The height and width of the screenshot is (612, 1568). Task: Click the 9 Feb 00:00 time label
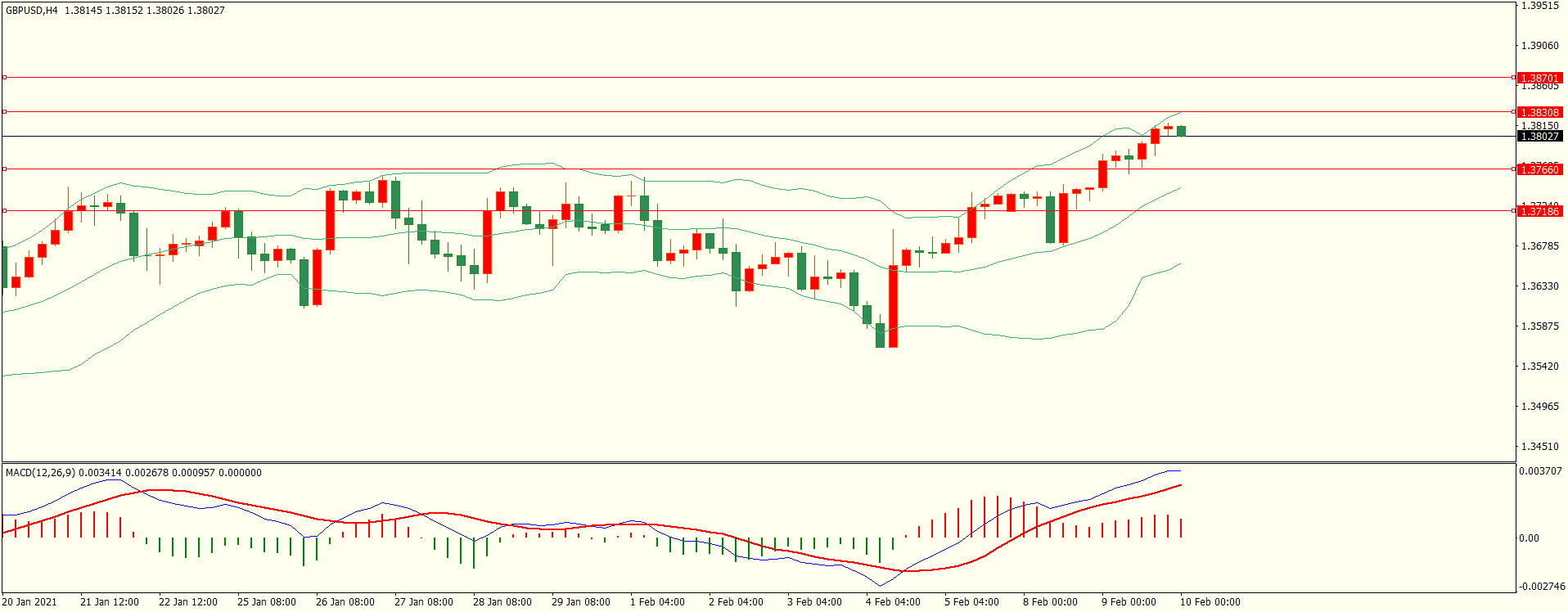(1129, 602)
